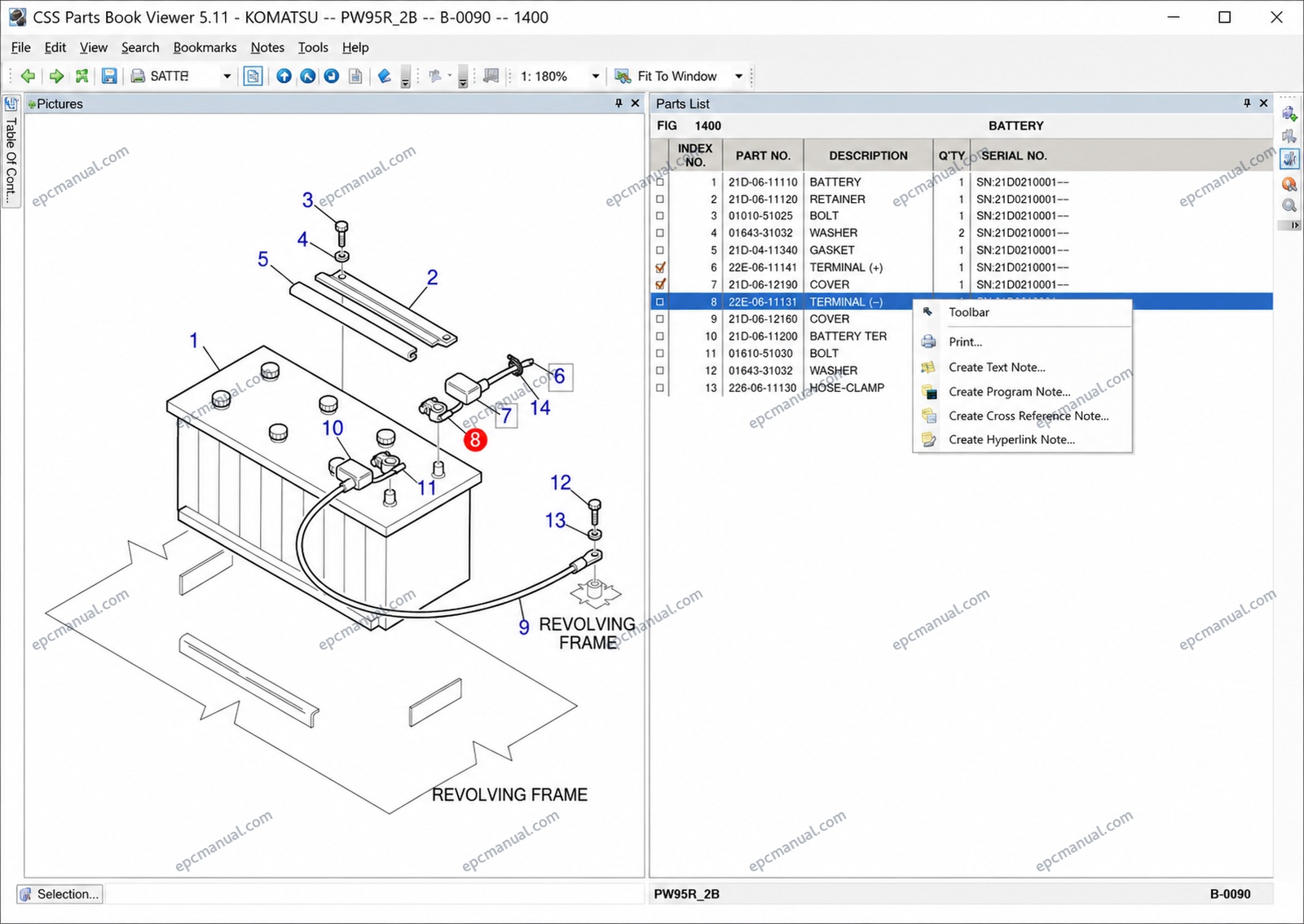Click the greyed-out note icon before zoom box

[491, 76]
